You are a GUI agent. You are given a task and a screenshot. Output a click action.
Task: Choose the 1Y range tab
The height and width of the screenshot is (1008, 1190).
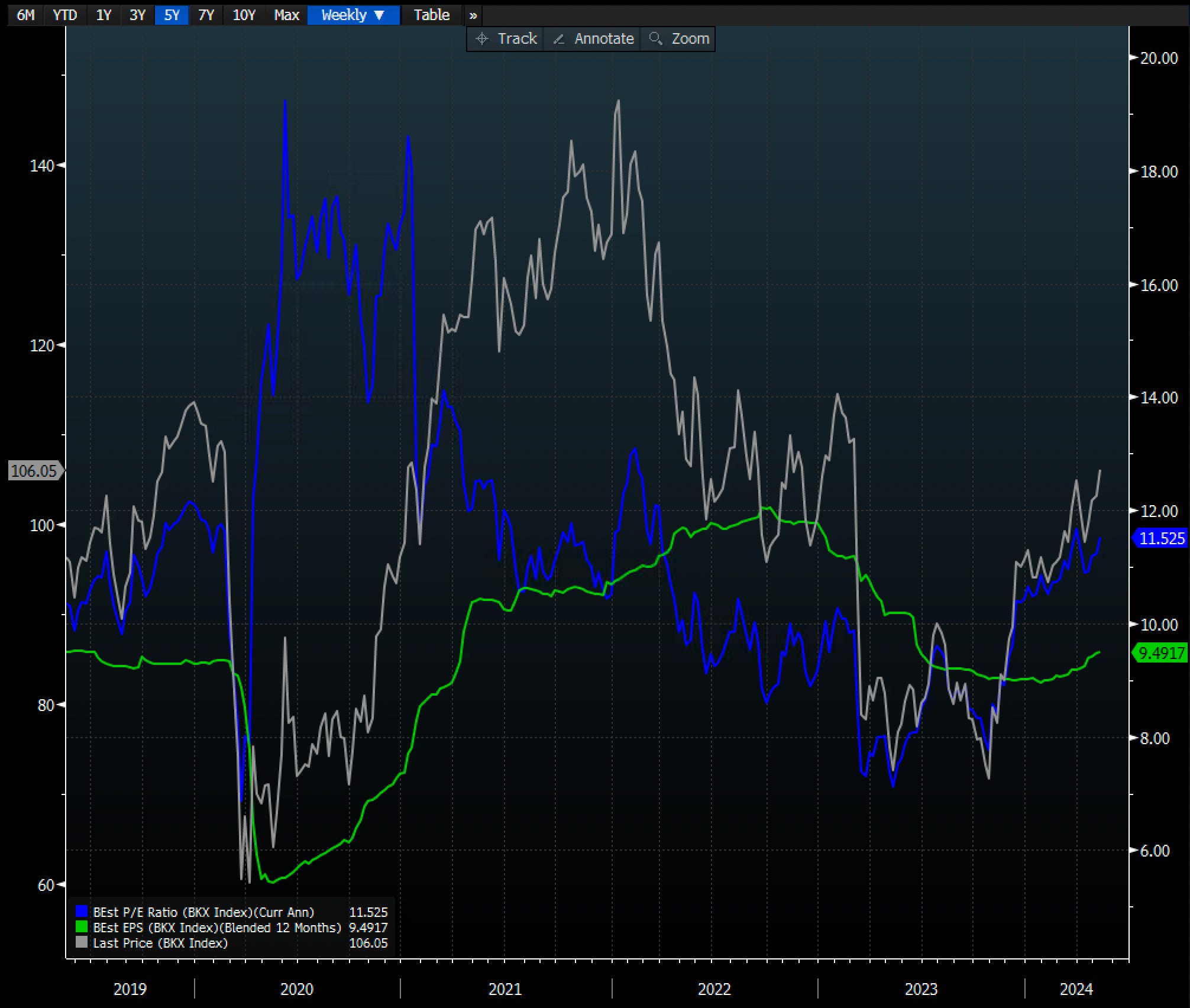[104, 15]
